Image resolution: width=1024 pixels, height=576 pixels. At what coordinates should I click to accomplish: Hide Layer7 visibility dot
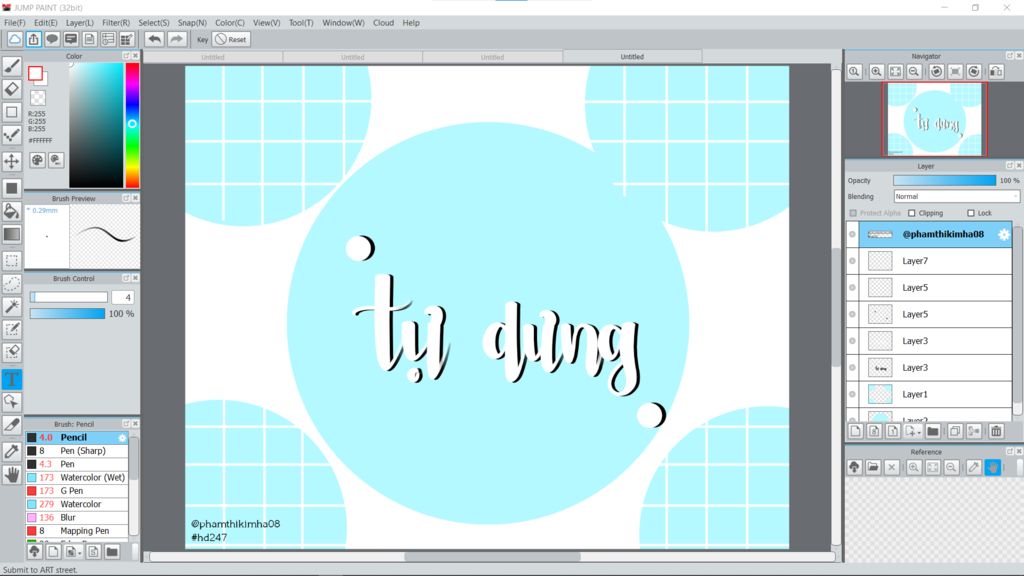click(x=852, y=261)
